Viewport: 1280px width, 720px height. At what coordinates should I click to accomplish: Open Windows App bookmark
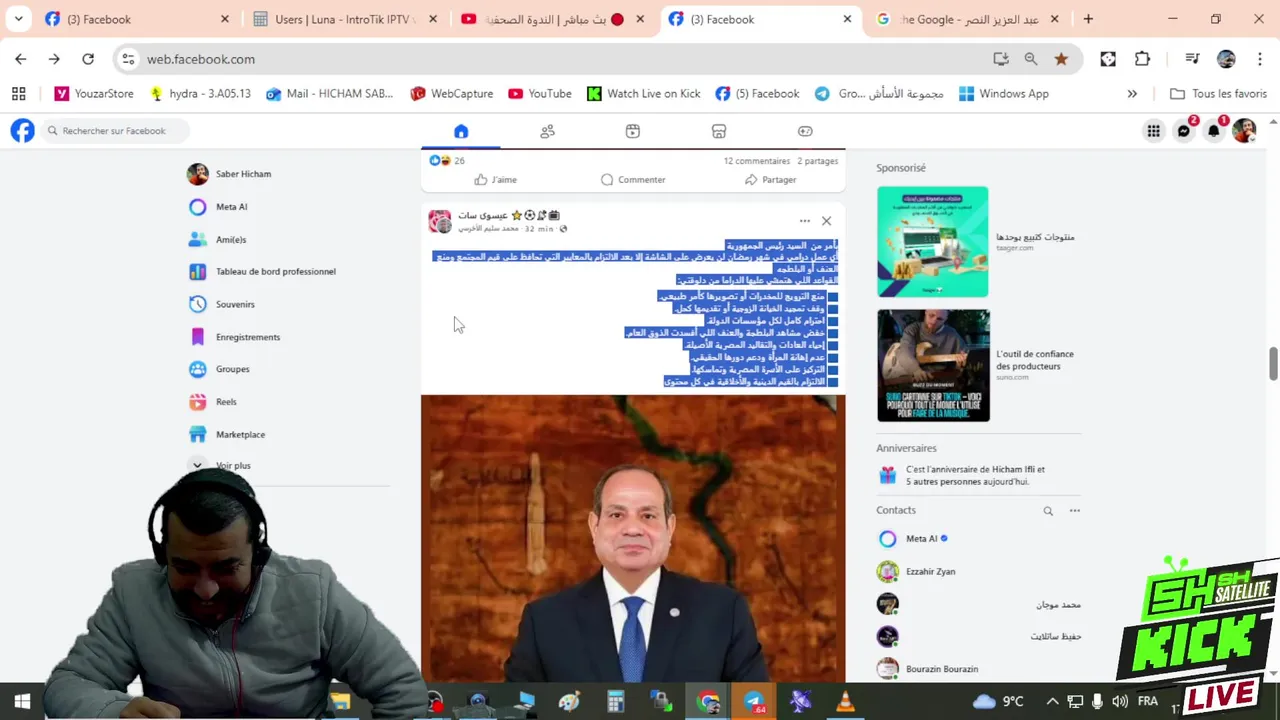(1004, 94)
